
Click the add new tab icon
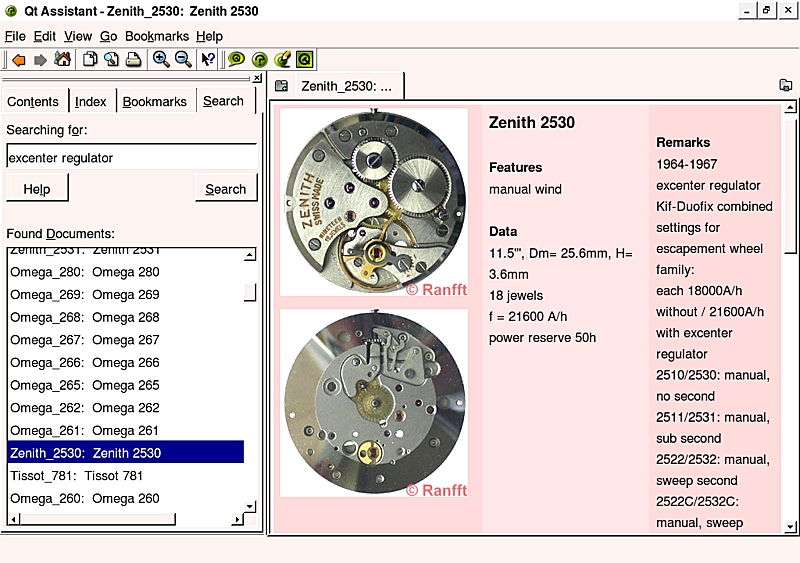click(x=282, y=86)
